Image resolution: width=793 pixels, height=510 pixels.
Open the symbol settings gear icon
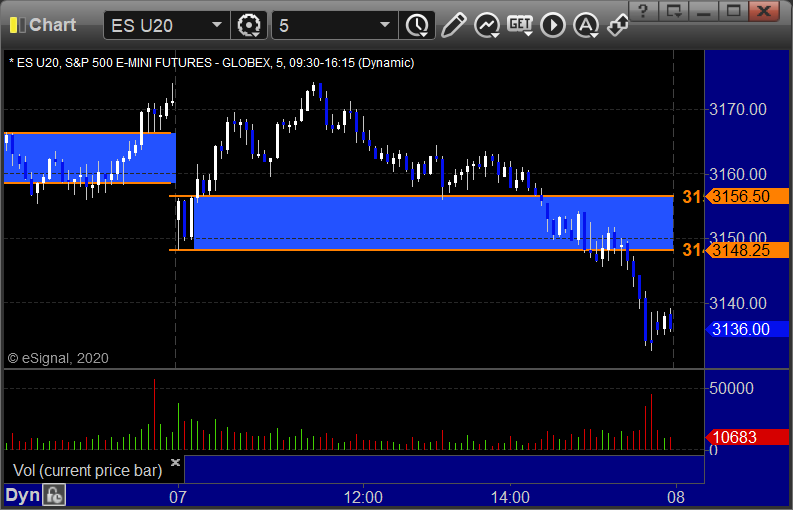[249, 25]
